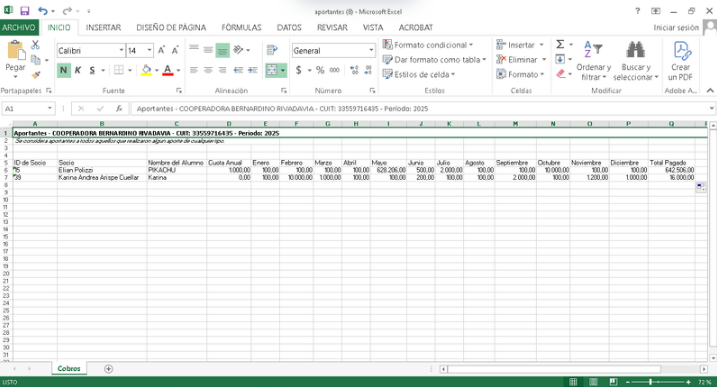Open the font color dropdown arrow
Viewport: 717px width, 387px height.
pos(178,70)
